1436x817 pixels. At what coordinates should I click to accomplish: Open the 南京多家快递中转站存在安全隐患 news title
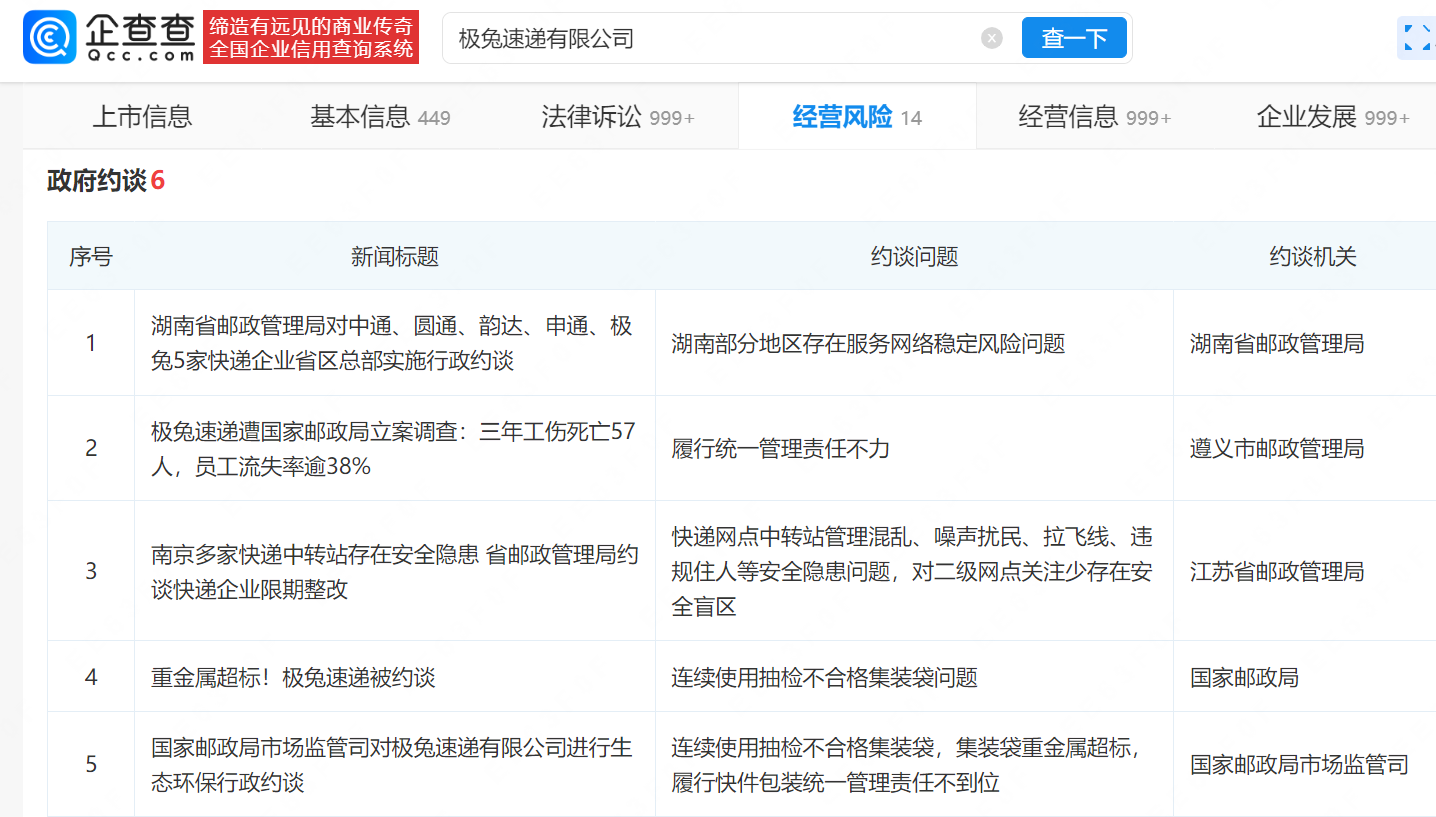coord(394,572)
